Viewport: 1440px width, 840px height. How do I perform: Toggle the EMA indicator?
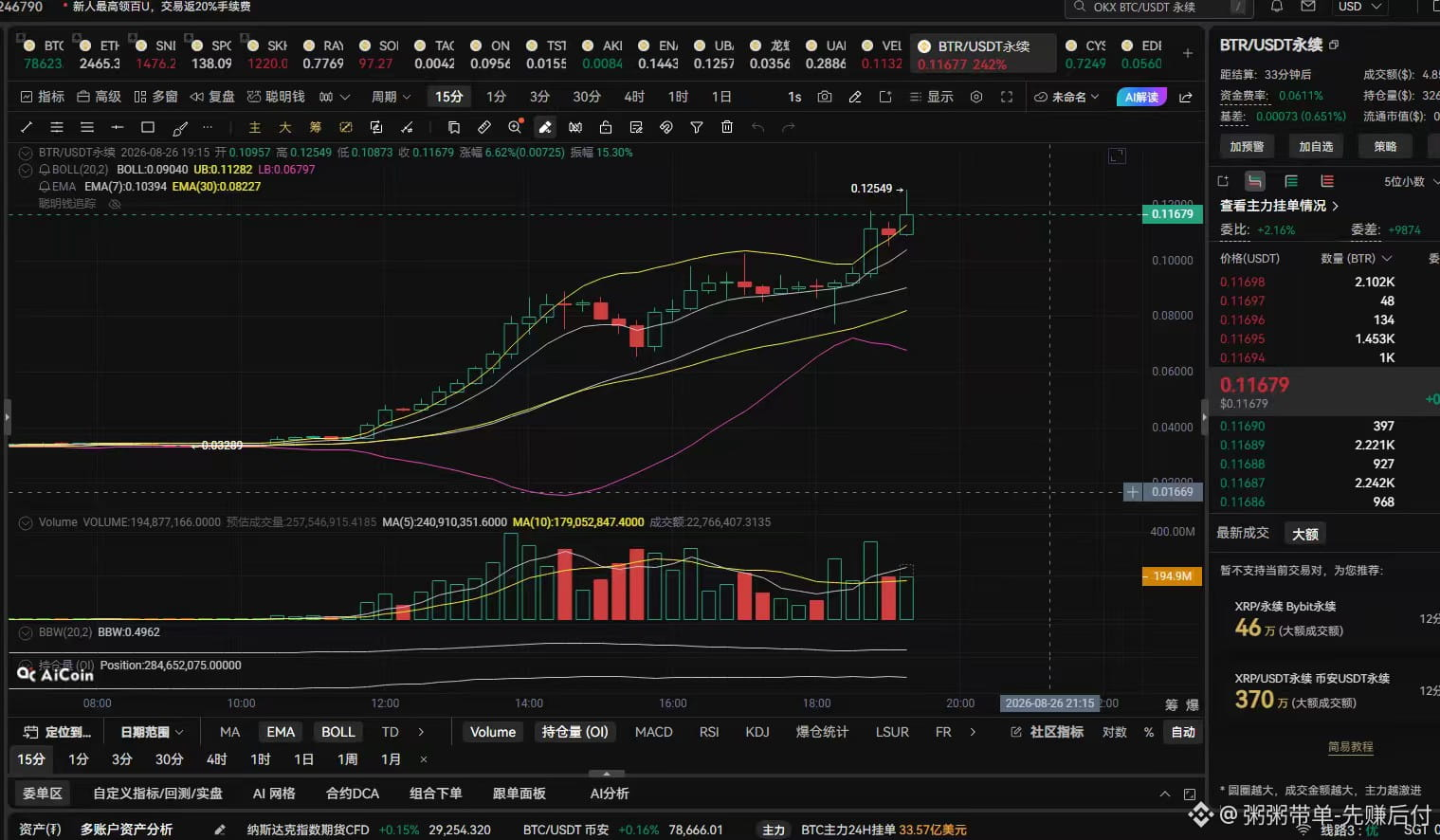pyautogui.click(x=281, y=732)
